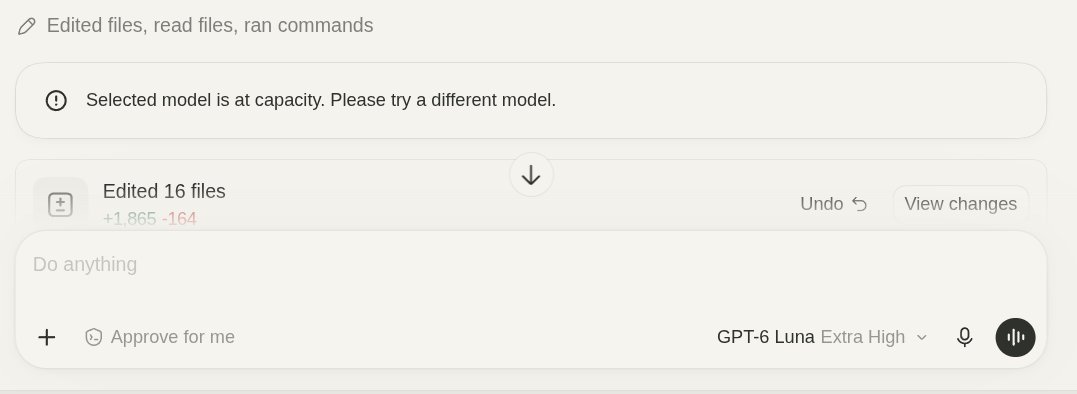Viewport: 1077px width, 394px height.
Task: Toggle the 'Approve for me' option
Action: coord(159,337)
